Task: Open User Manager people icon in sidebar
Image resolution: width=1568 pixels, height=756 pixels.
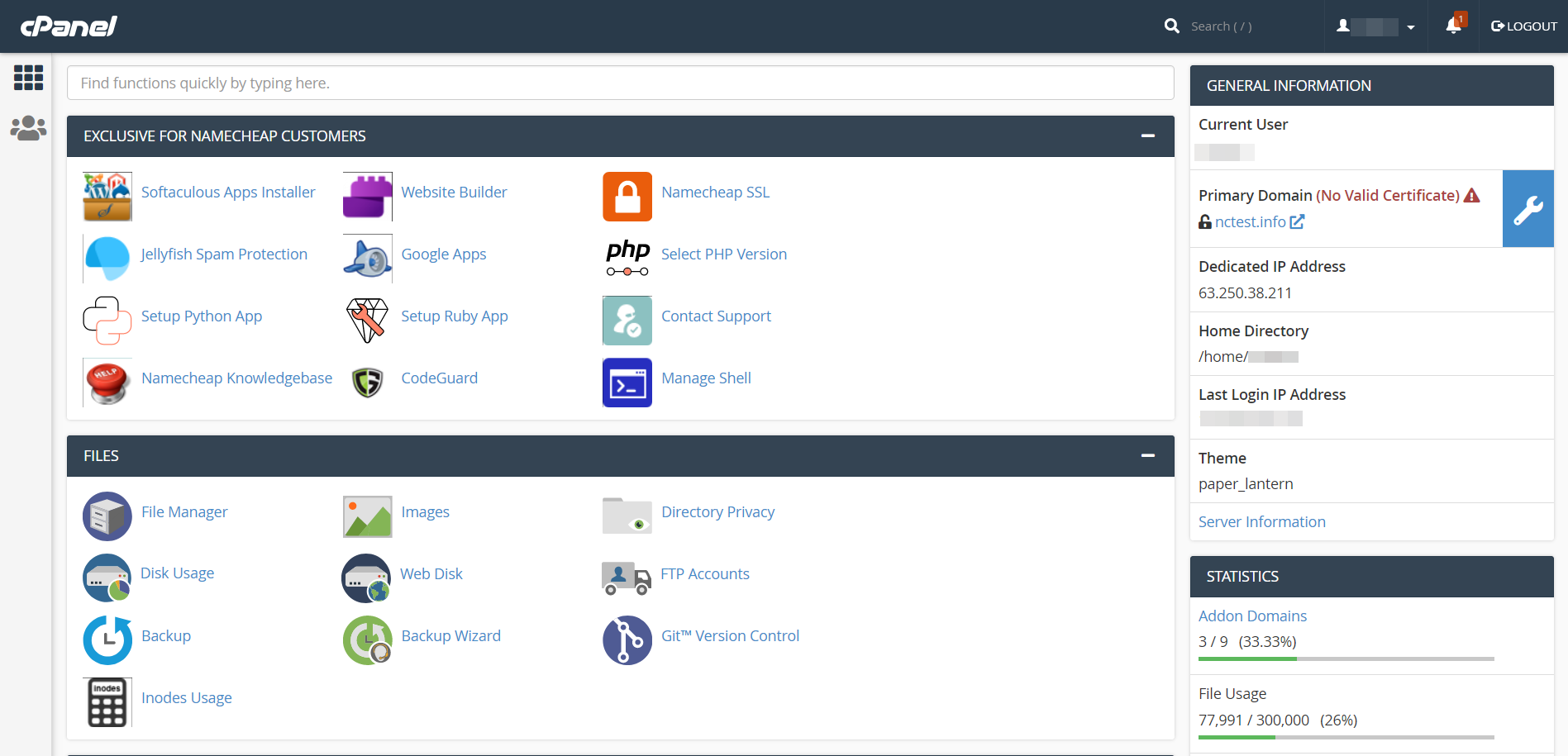Action: tap(28, 128)
